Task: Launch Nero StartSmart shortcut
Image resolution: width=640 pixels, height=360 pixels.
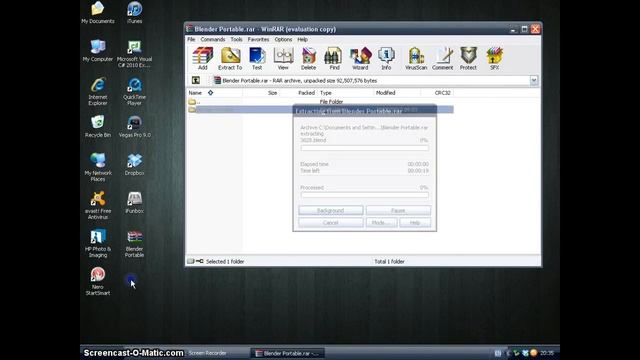Action: (x=98, y=281)
